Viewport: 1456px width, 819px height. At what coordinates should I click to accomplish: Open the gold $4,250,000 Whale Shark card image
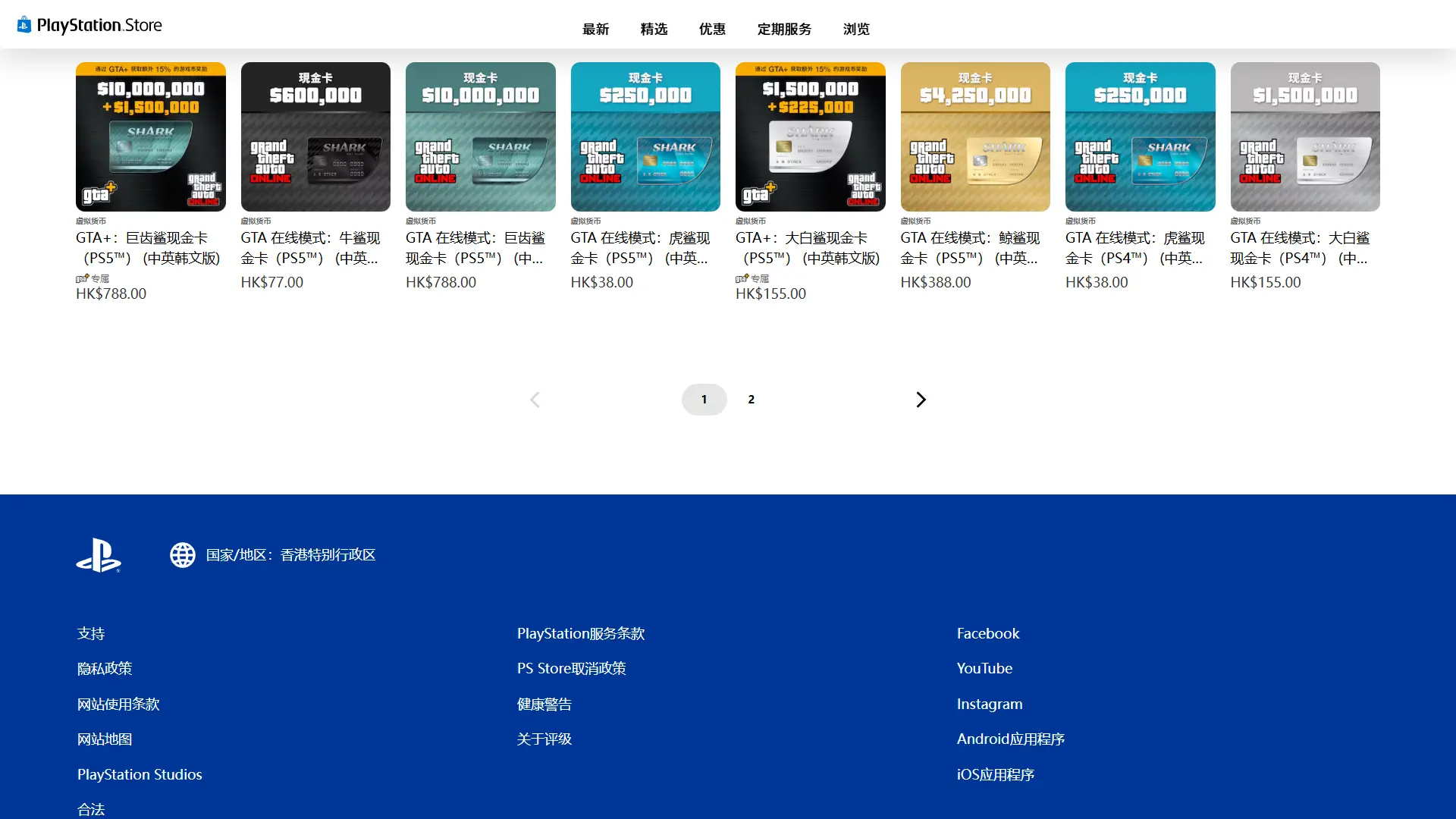(x=975, y=136)
